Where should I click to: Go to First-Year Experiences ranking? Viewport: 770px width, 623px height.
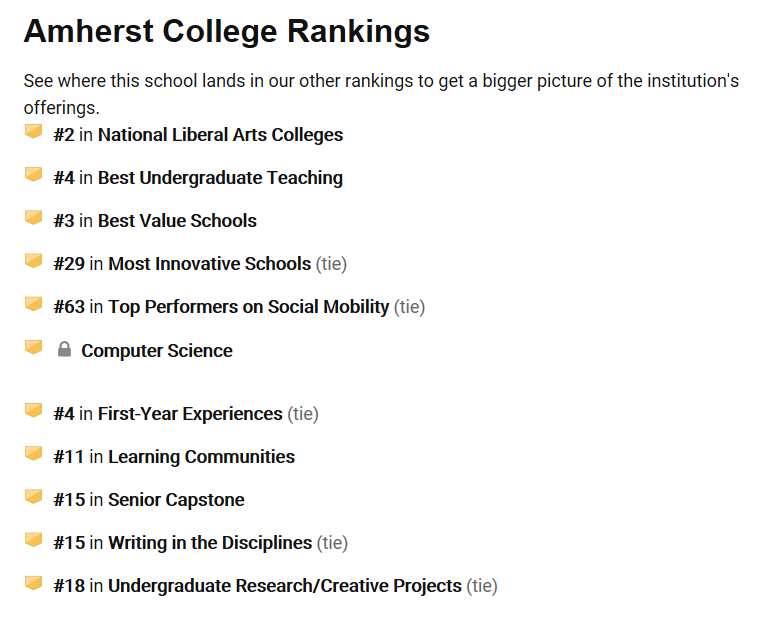[190, 414]
